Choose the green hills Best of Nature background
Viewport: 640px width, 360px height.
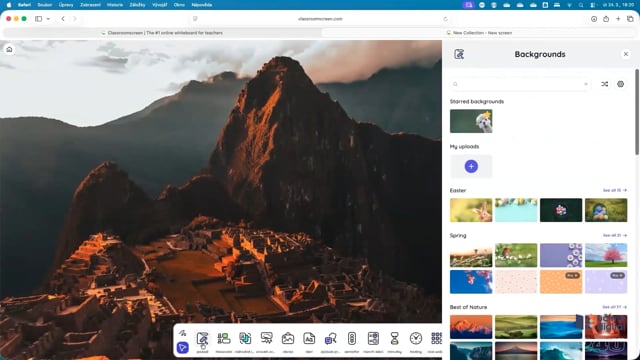tap(516, 327)
